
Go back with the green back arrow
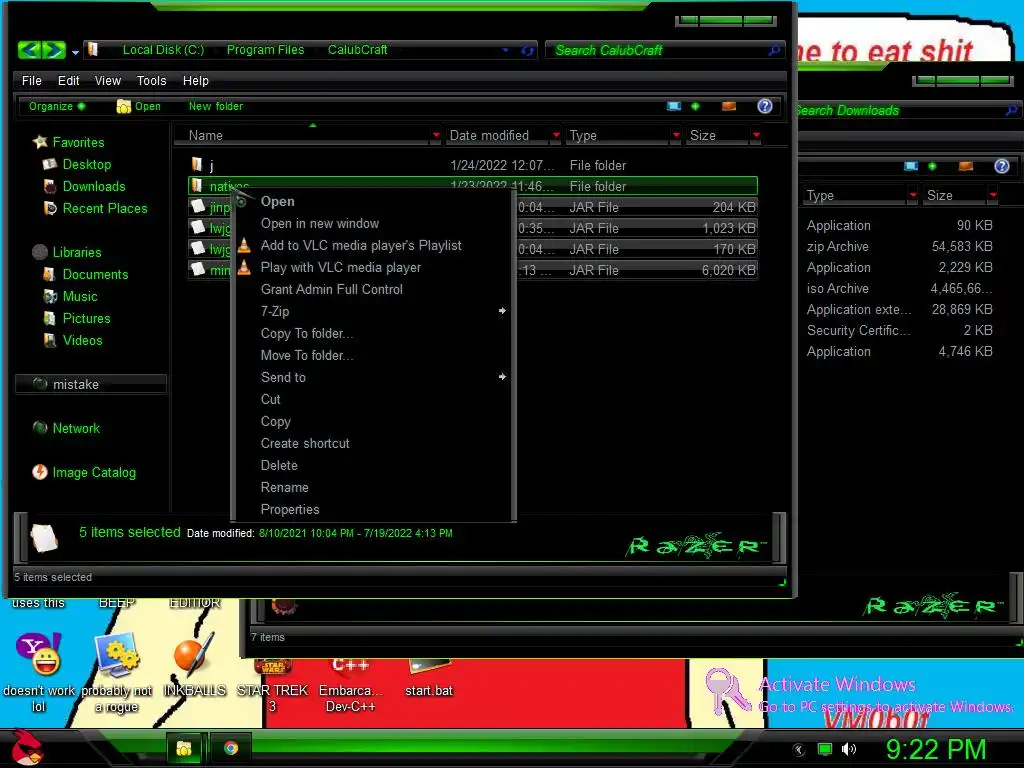point(29,50)
